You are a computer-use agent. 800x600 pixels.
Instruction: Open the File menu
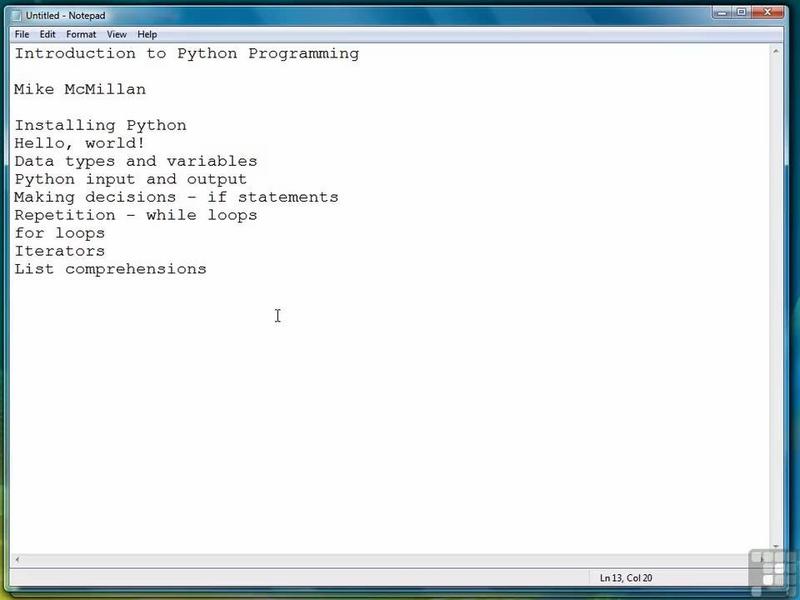tap(22, 35)
